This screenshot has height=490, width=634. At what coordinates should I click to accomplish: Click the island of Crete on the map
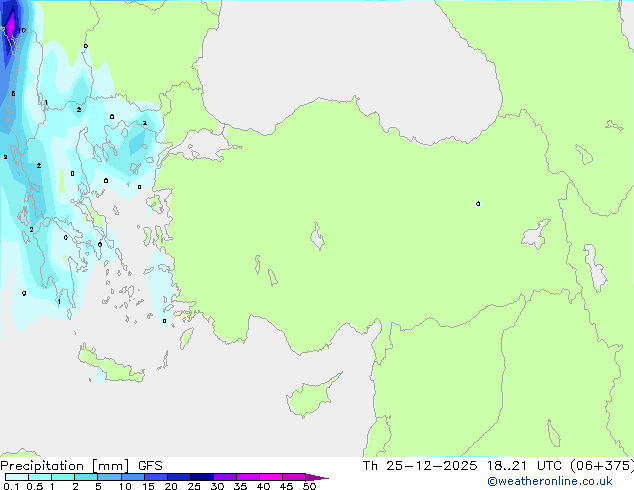pyautogui.click(x=111, y=366)
